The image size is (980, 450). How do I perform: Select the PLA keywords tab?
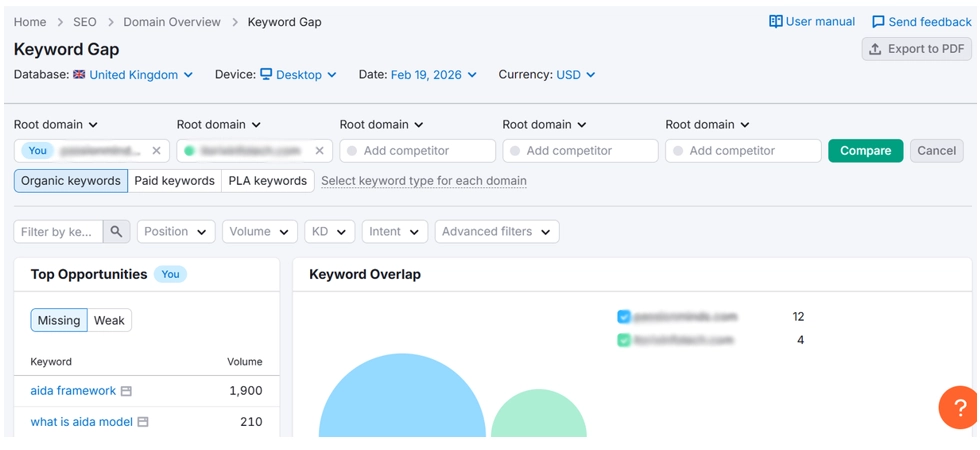coord(268,181)
